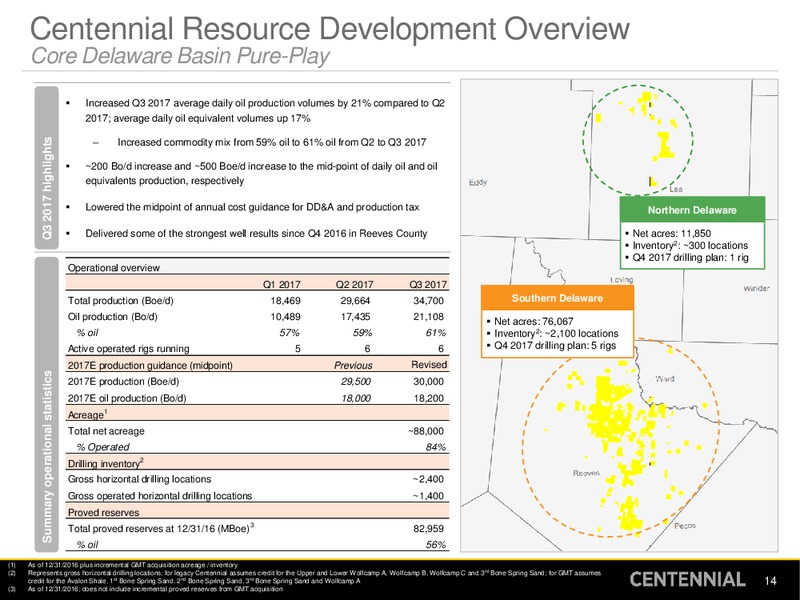Click the 'Lea' county label on map
This screenshot has width=800, height=600.
[x=676, y=189]
